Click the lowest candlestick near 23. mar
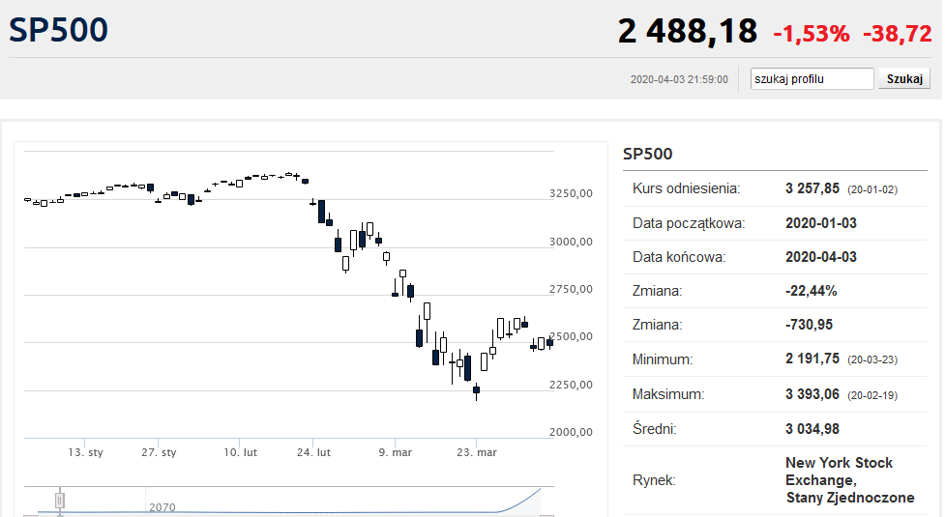The height and width of the screenshot is (517, 945). [477, 390]
